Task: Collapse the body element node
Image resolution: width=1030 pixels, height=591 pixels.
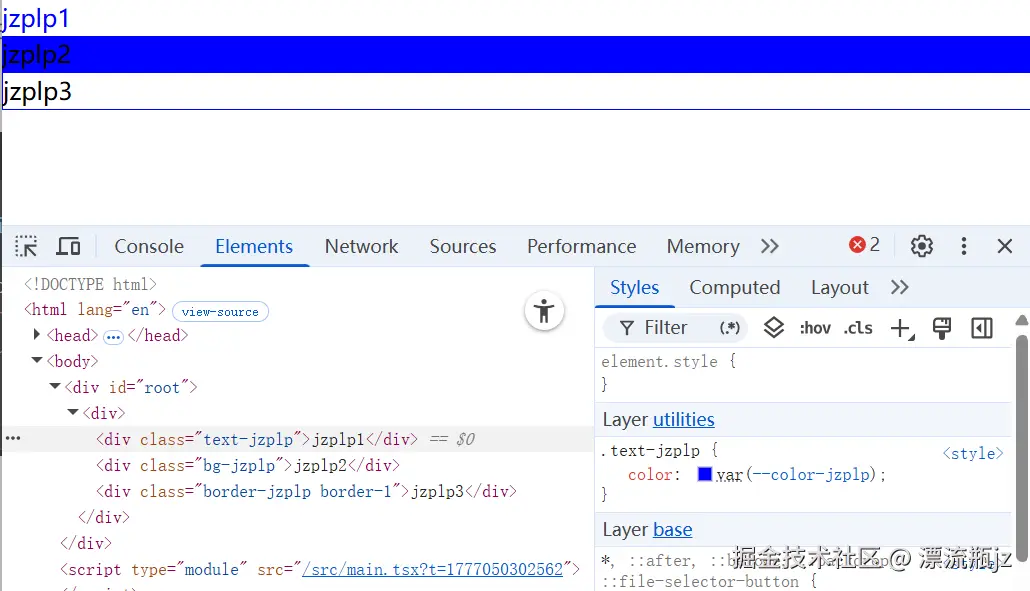Action: 37,361
